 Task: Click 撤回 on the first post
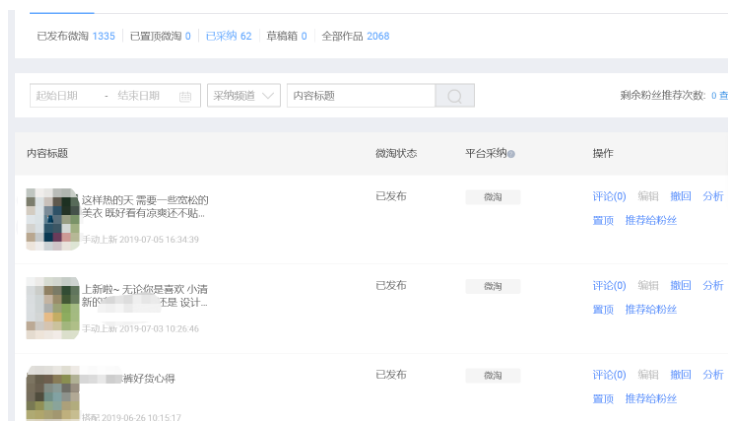681,197
